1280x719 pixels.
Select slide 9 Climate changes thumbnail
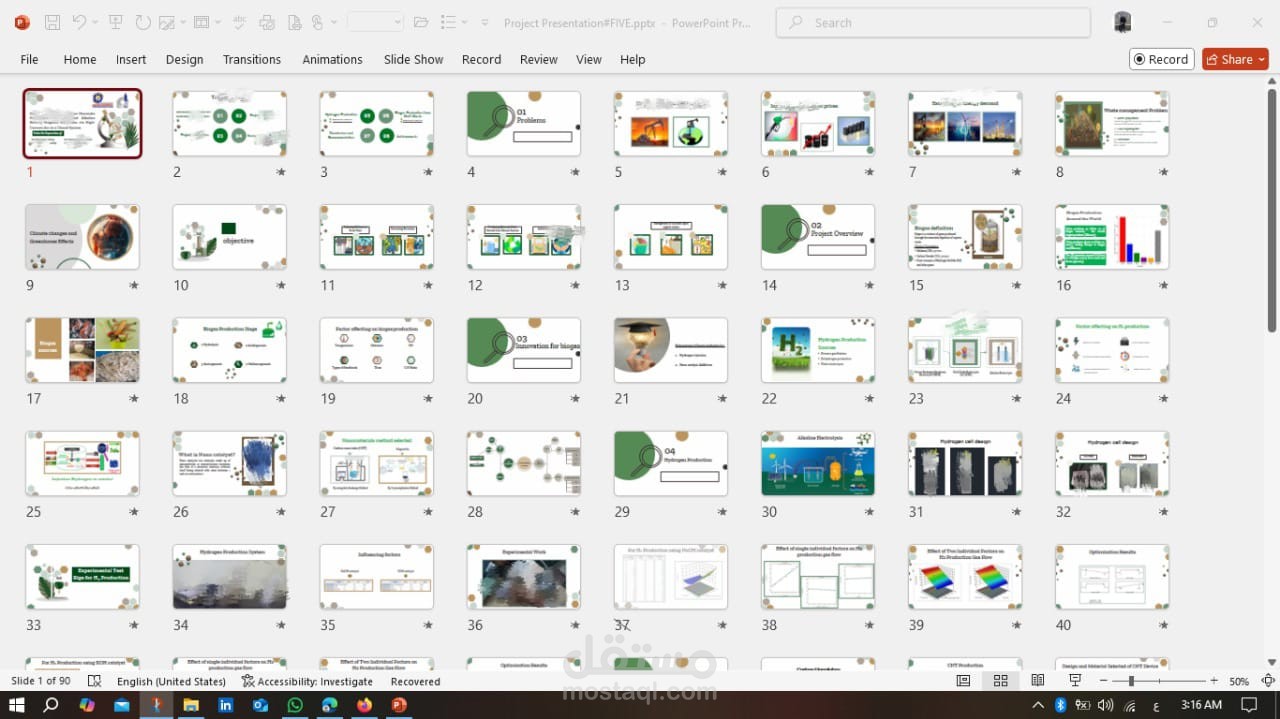82,237
